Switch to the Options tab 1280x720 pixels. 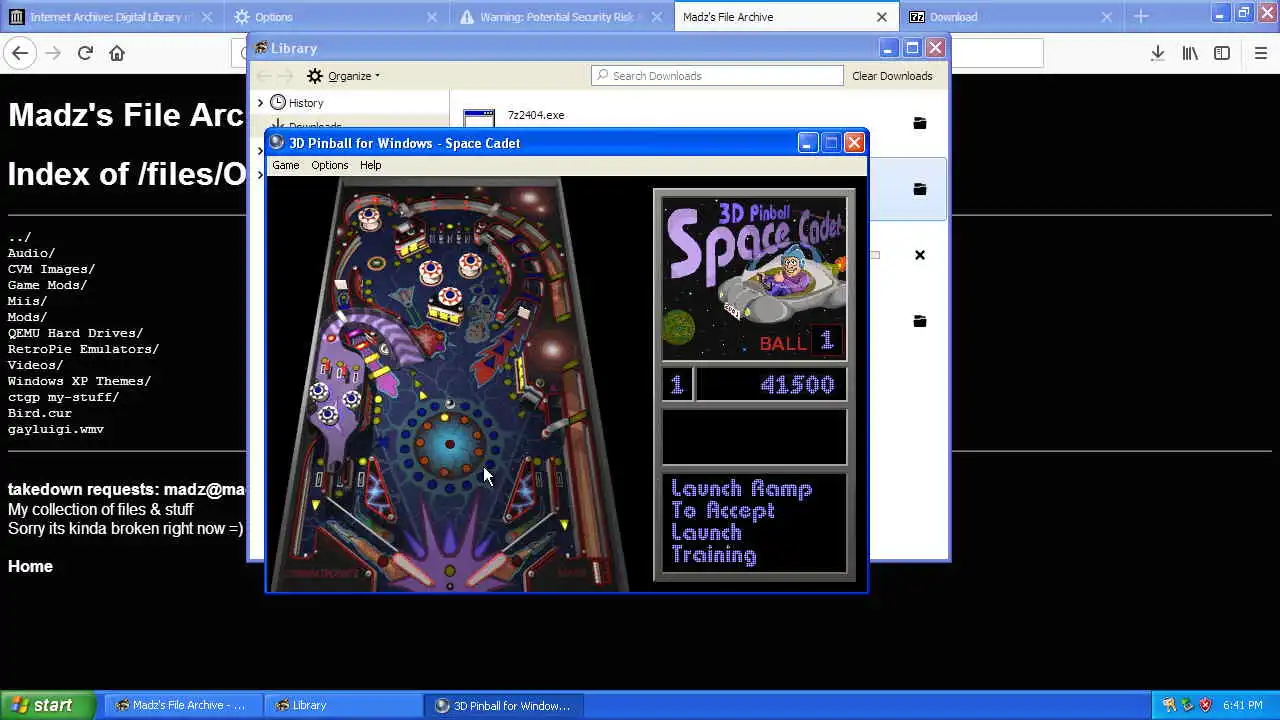[337, 17]
